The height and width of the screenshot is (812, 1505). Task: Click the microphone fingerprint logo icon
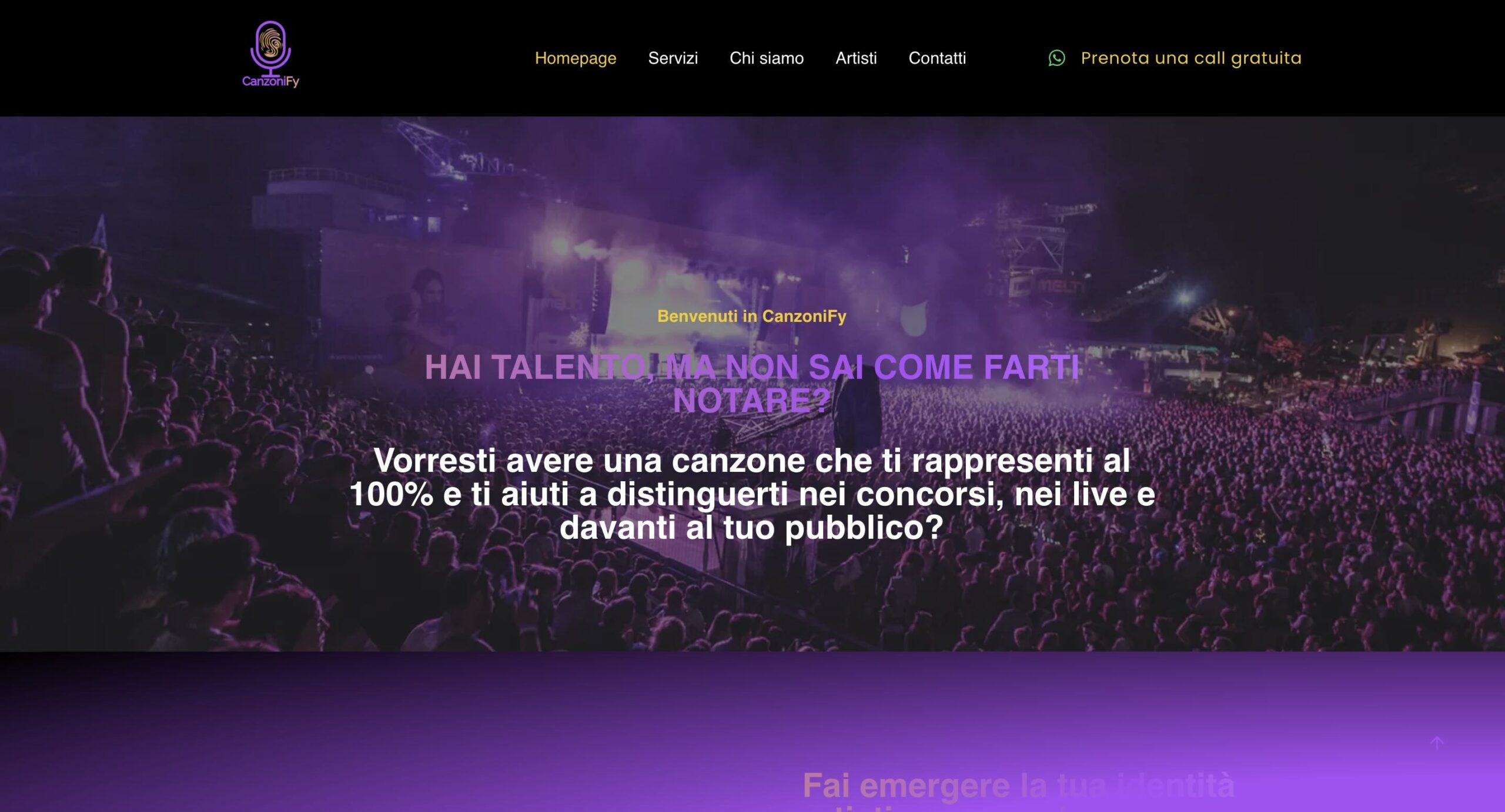[270, 47]
